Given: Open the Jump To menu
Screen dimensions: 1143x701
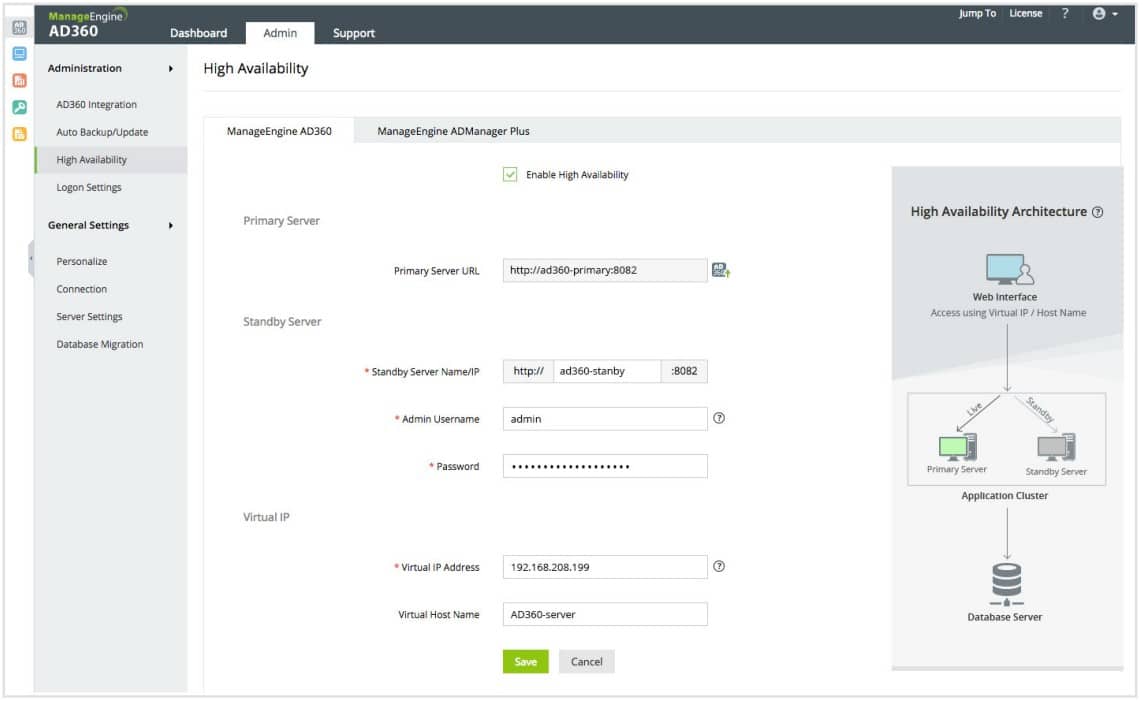Looking at the screenshot, I should pos(980,13).
